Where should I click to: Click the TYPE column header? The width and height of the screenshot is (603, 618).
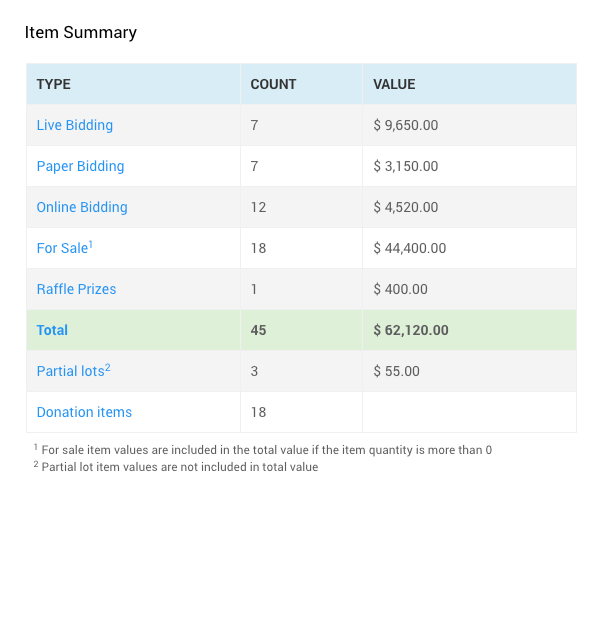pyautogui.click(x=54, y=84)
